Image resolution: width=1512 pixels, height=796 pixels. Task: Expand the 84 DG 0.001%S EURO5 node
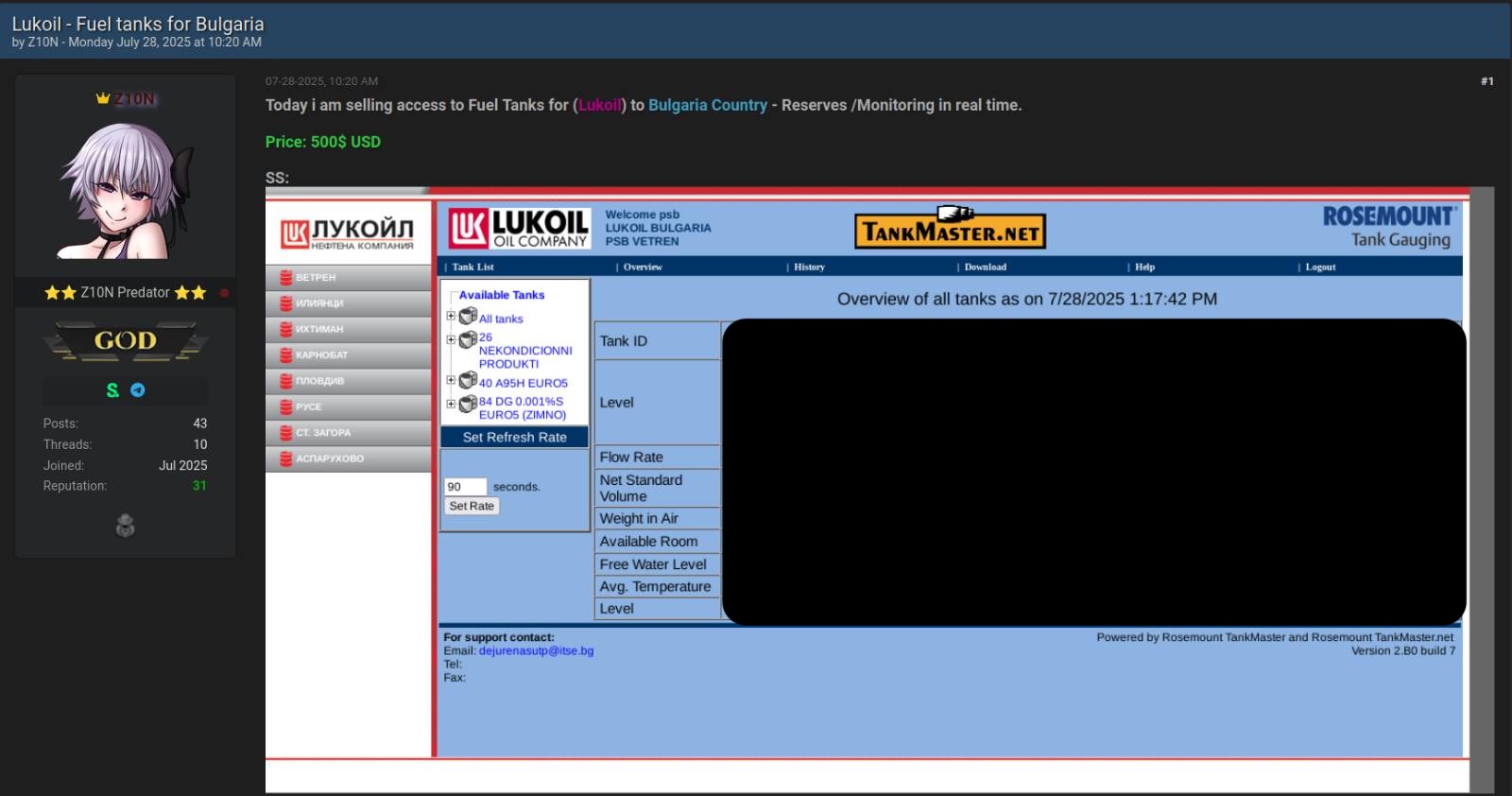tap(451, 404)
